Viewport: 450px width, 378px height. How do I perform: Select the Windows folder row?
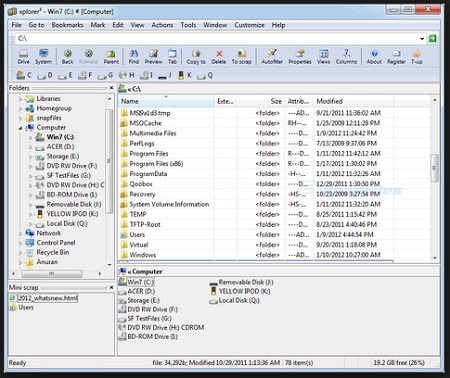256,255
